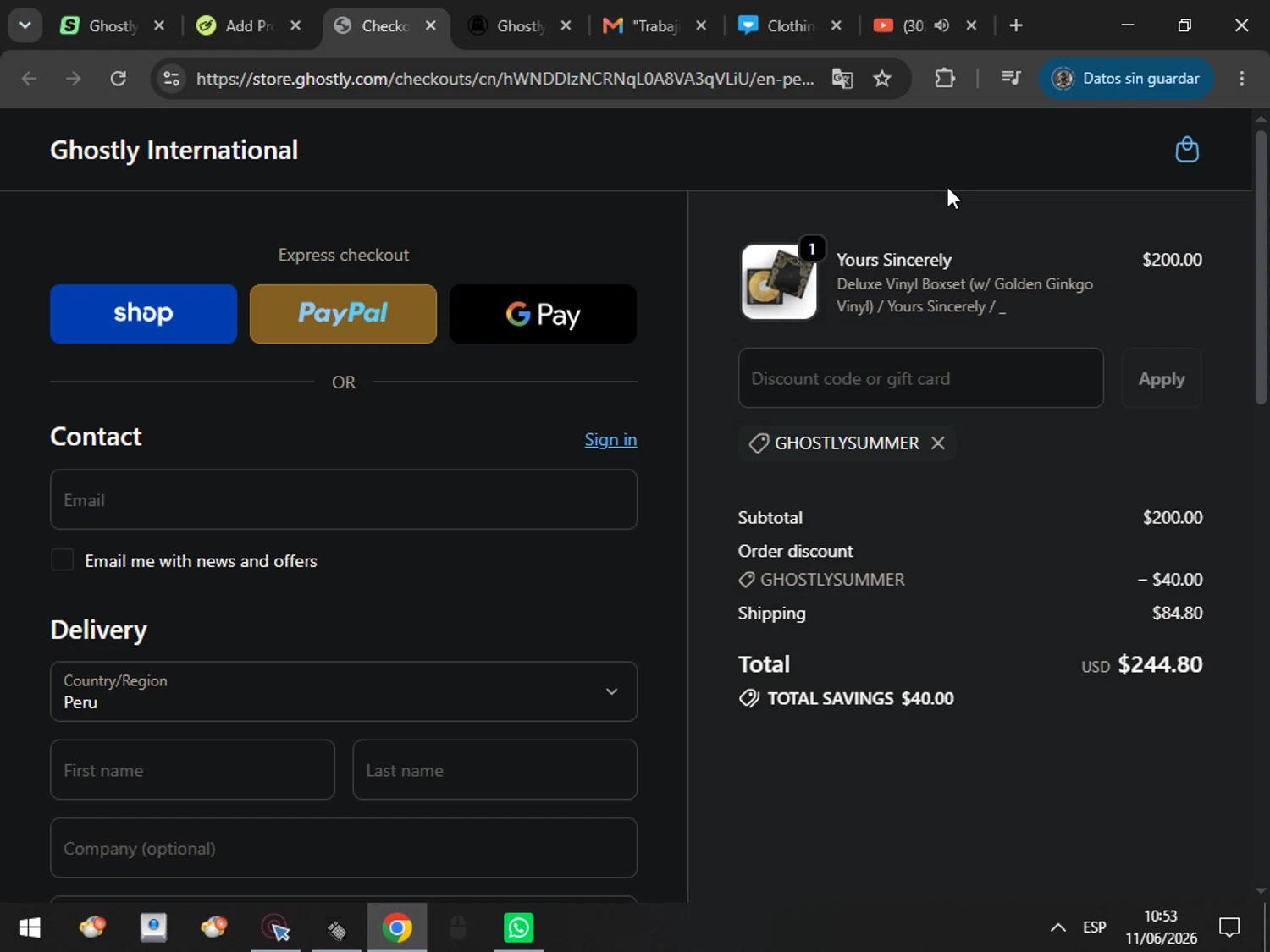Close the Add Pr tab
Image resolution: width=1270 pixels, height=952 pixels.
[x=295, y=25]
